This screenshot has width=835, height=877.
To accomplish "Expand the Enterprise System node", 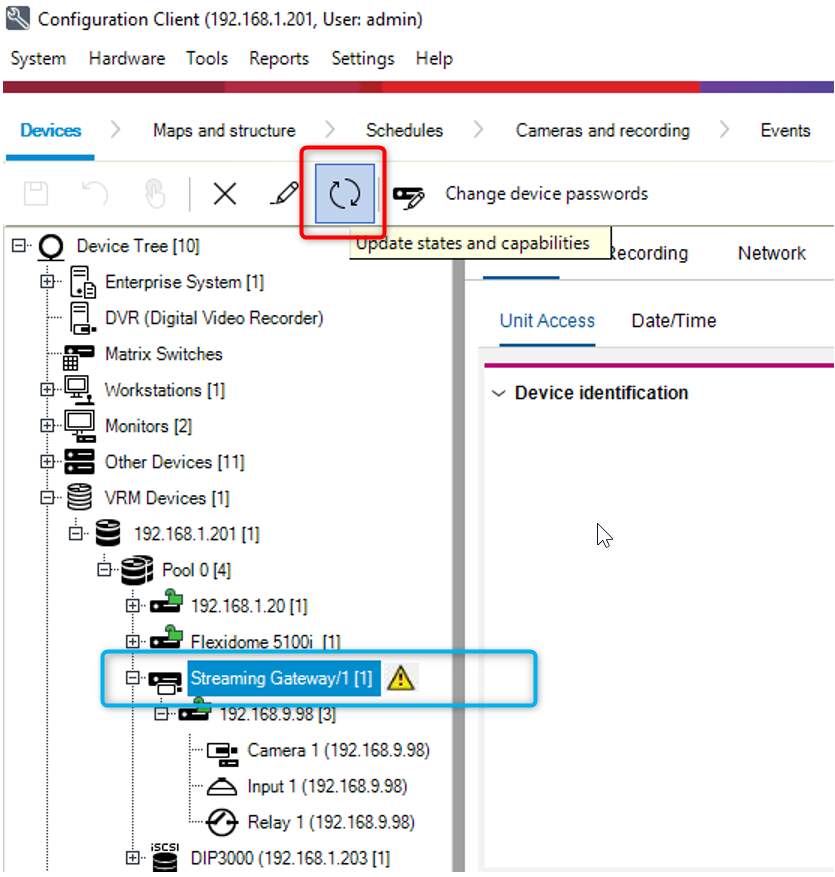I will click(47, 282).
